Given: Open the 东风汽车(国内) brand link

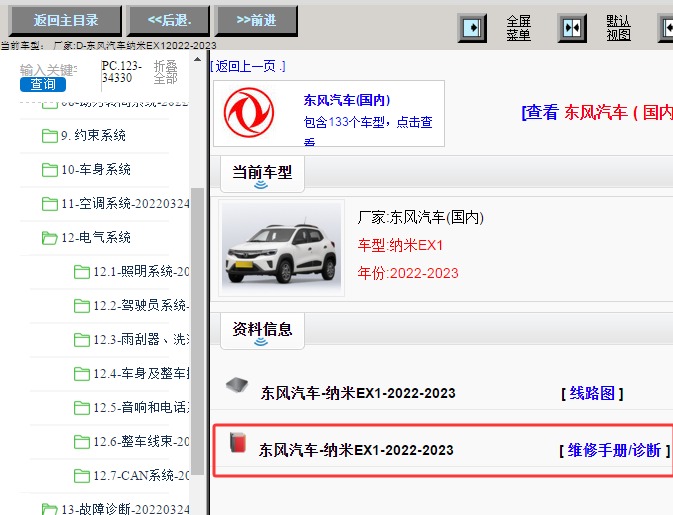Looking at the screenshot, I should (x=347, y=100).
